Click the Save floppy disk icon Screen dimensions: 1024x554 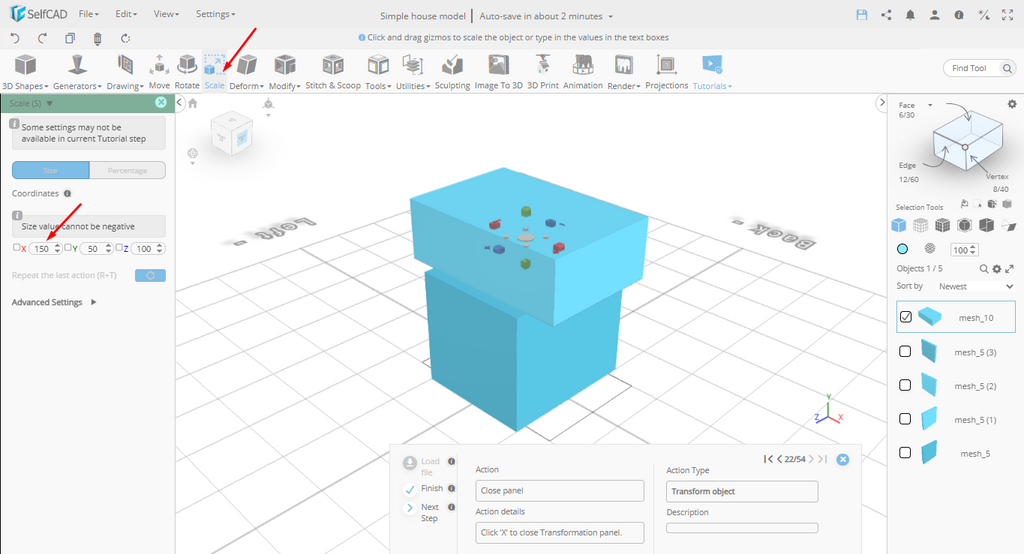point(862,15)
